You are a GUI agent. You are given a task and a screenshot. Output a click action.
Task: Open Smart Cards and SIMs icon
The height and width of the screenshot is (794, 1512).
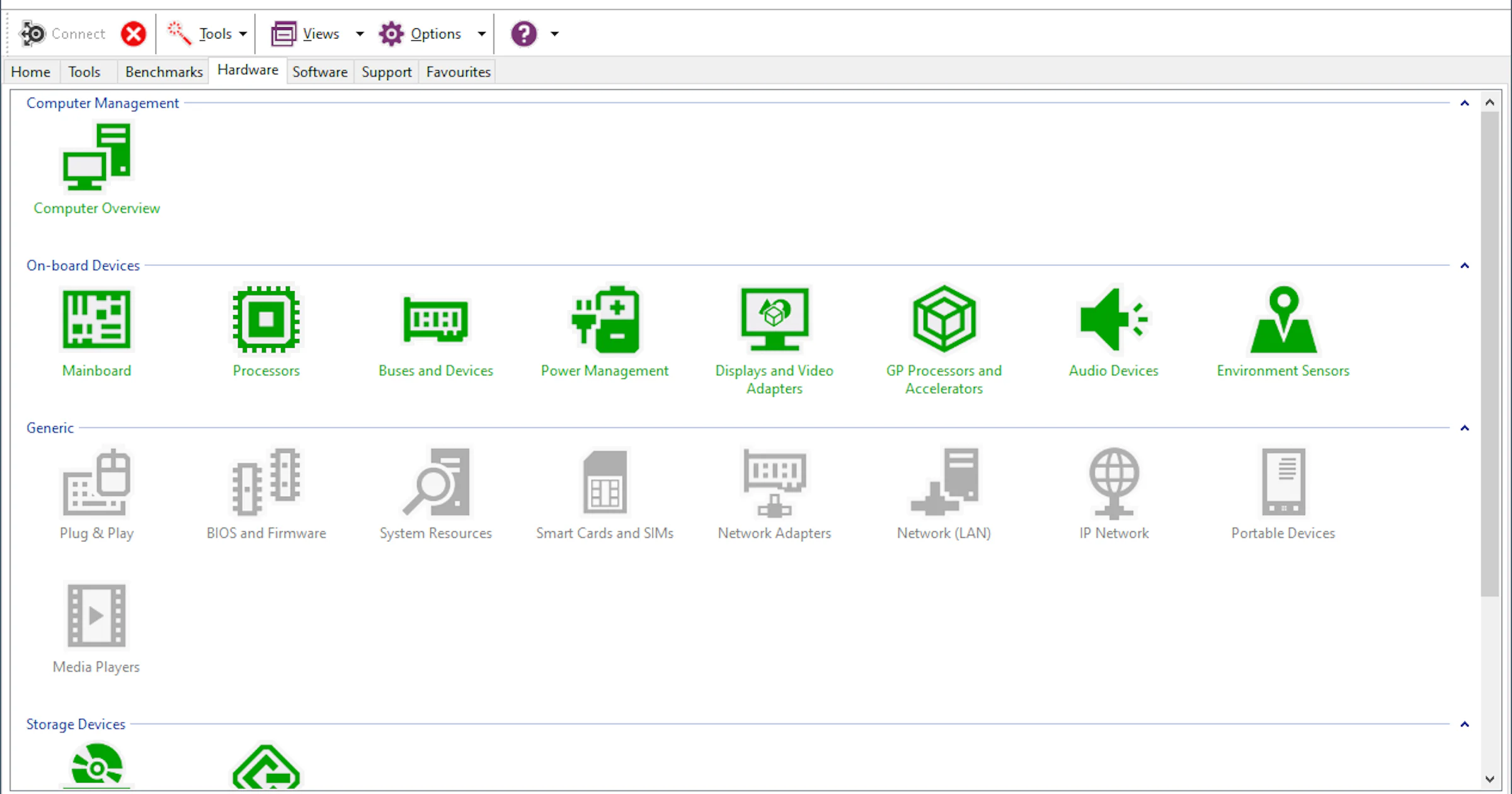pos(605,482)
